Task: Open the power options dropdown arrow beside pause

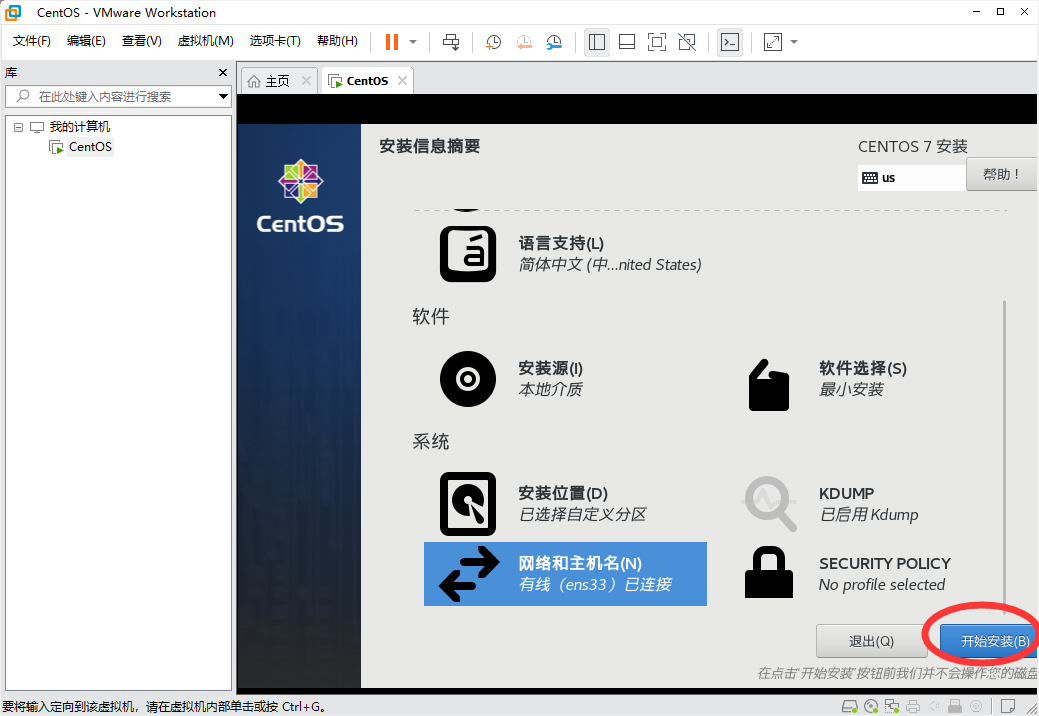Action: [x=413, y=42]
